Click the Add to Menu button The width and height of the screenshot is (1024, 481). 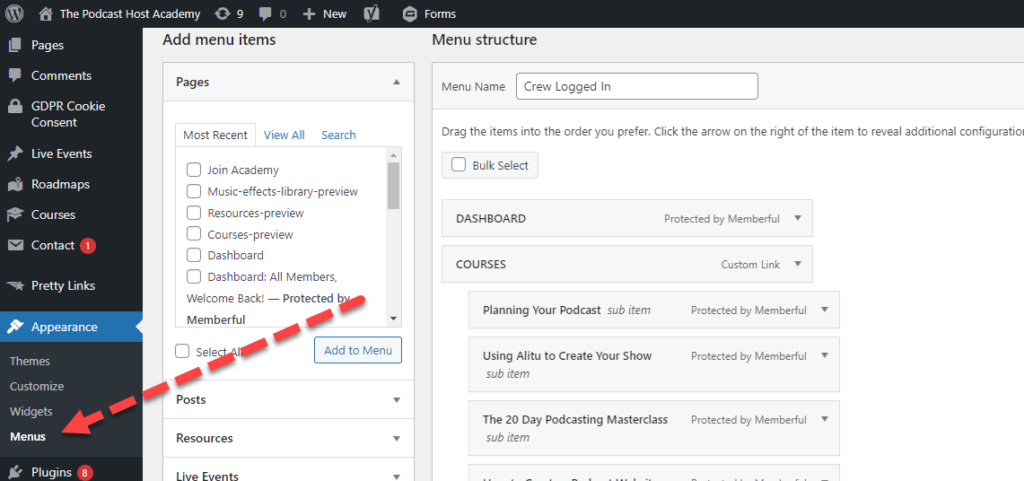357,350
